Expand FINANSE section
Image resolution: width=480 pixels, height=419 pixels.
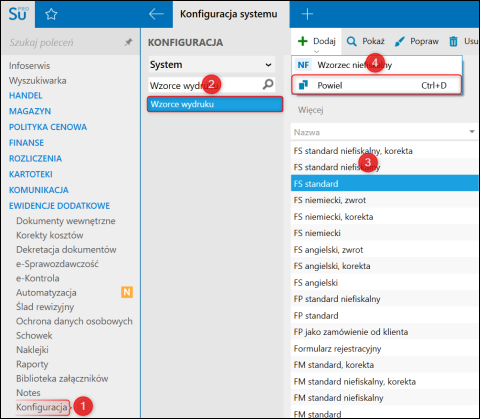[x=26, y=143]
